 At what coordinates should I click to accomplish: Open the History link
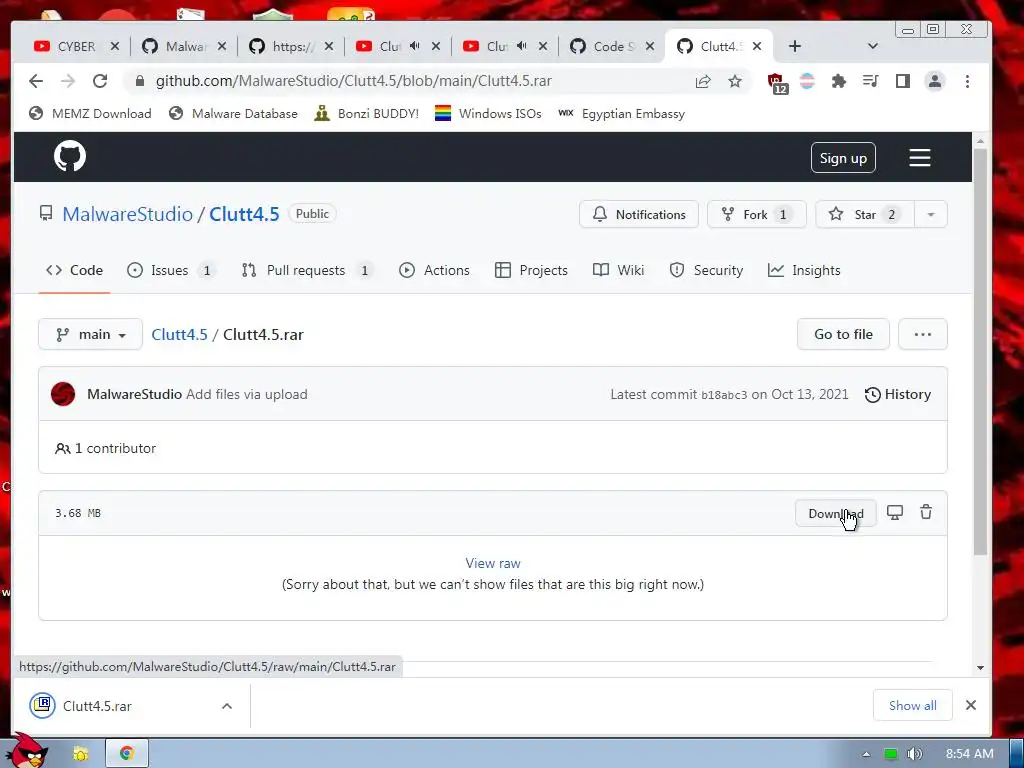click(x=898, y=394)
